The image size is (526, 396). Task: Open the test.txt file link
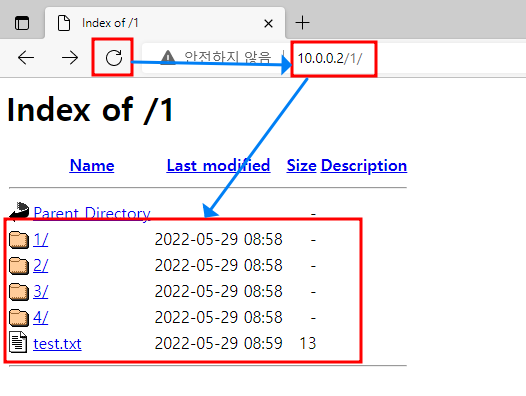point(57,344)
